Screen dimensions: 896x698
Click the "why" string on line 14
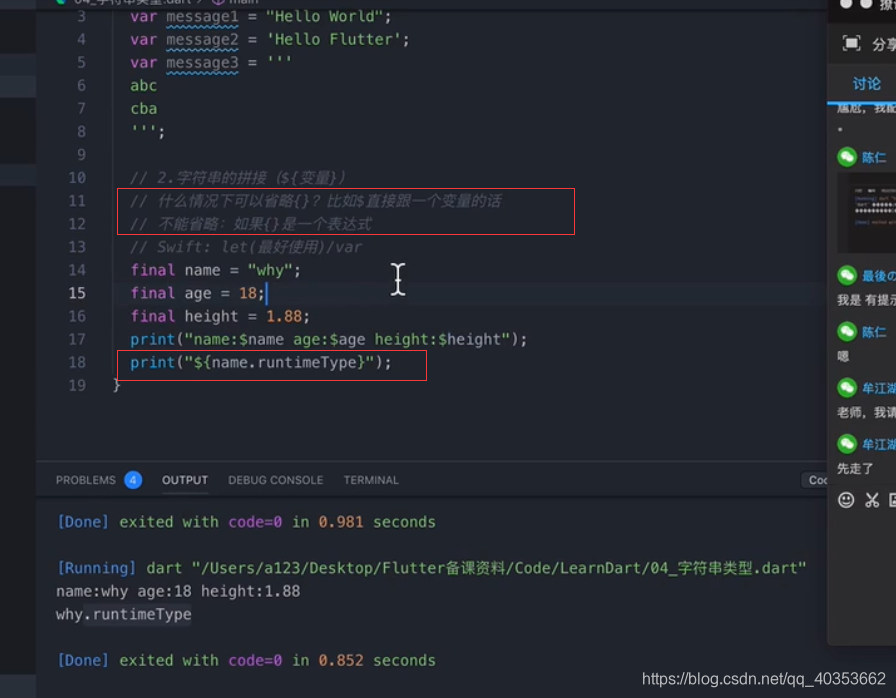pos(270,270)
